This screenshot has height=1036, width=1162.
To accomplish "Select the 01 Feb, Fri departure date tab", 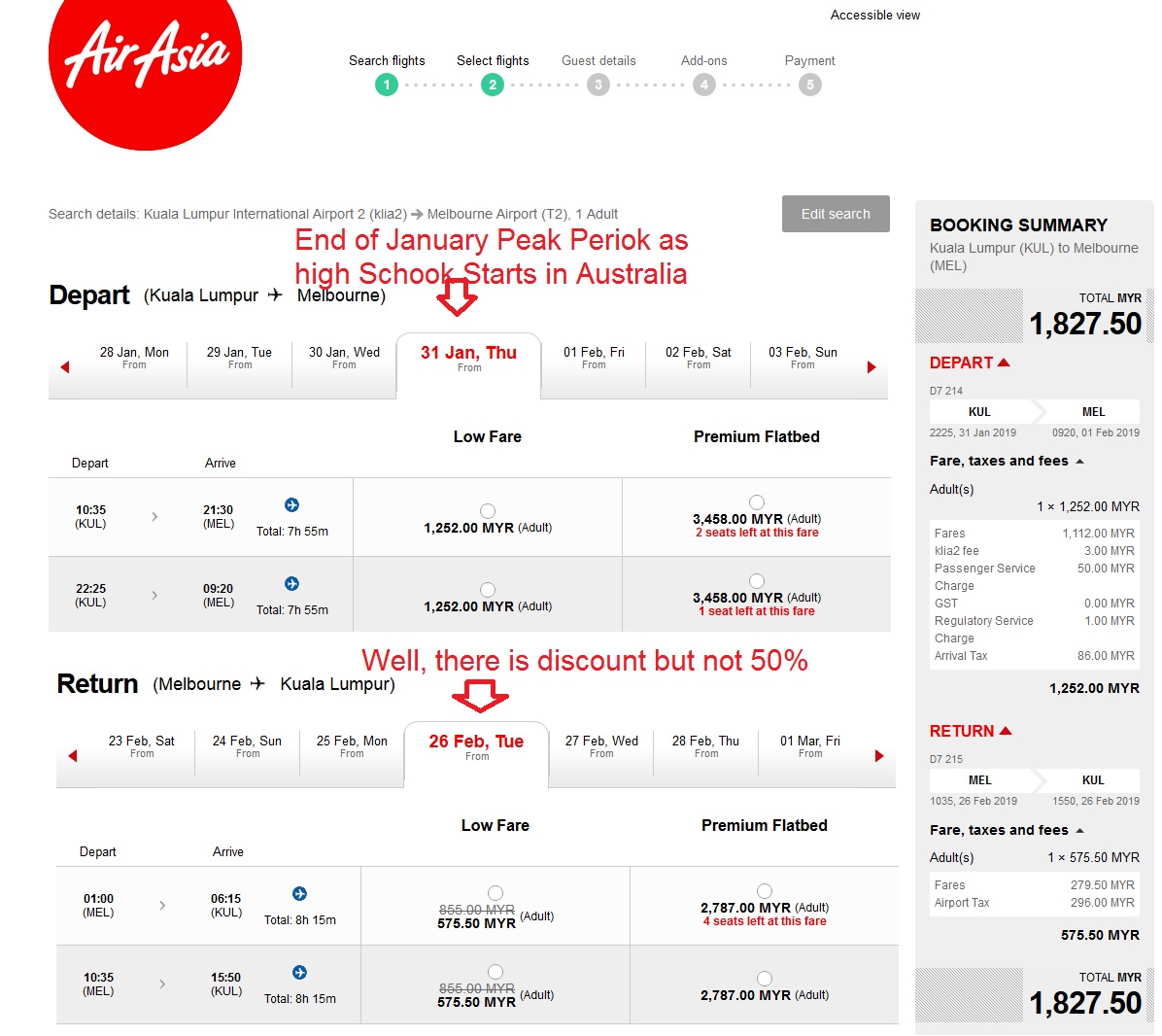I will (x=594, y=359).
